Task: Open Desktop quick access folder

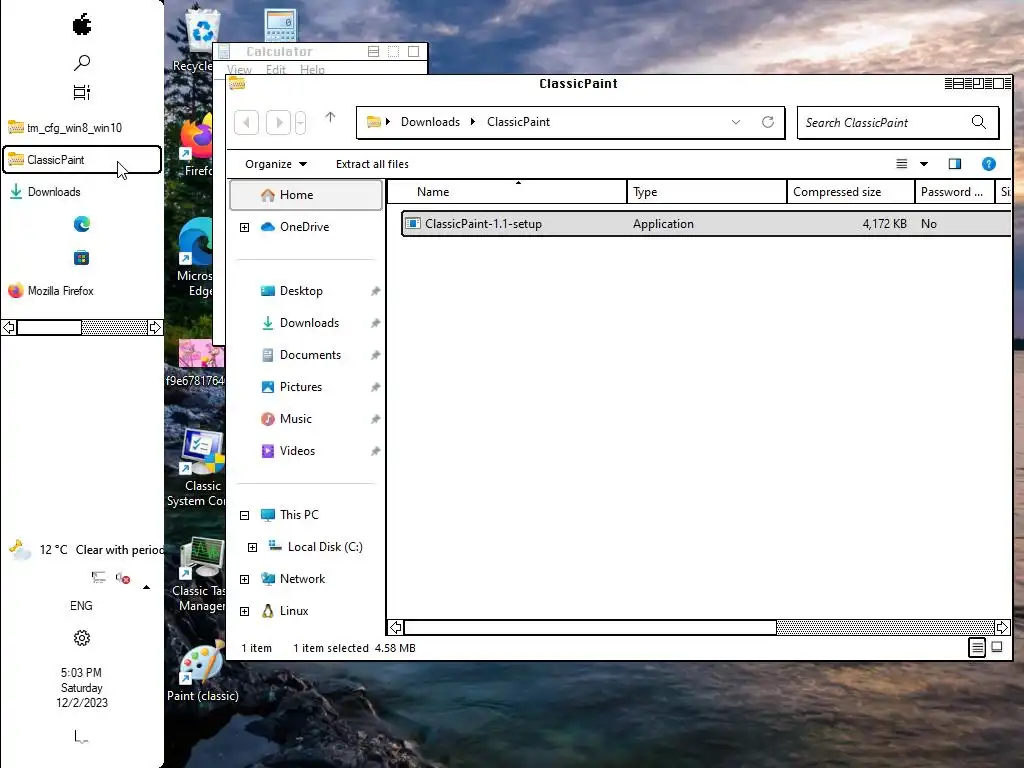Action: click(x=301, y=291)
